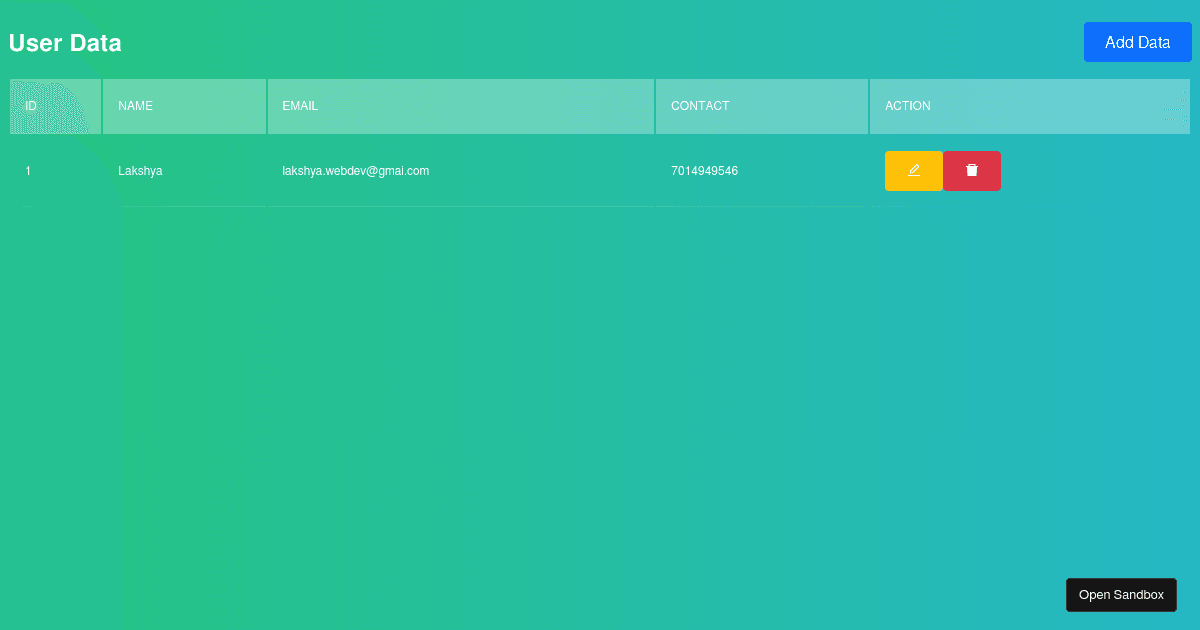Click the EMAIL column header
Image resolution: width=1200 pixels, height=630 pixels.
(x=300, y=106)
